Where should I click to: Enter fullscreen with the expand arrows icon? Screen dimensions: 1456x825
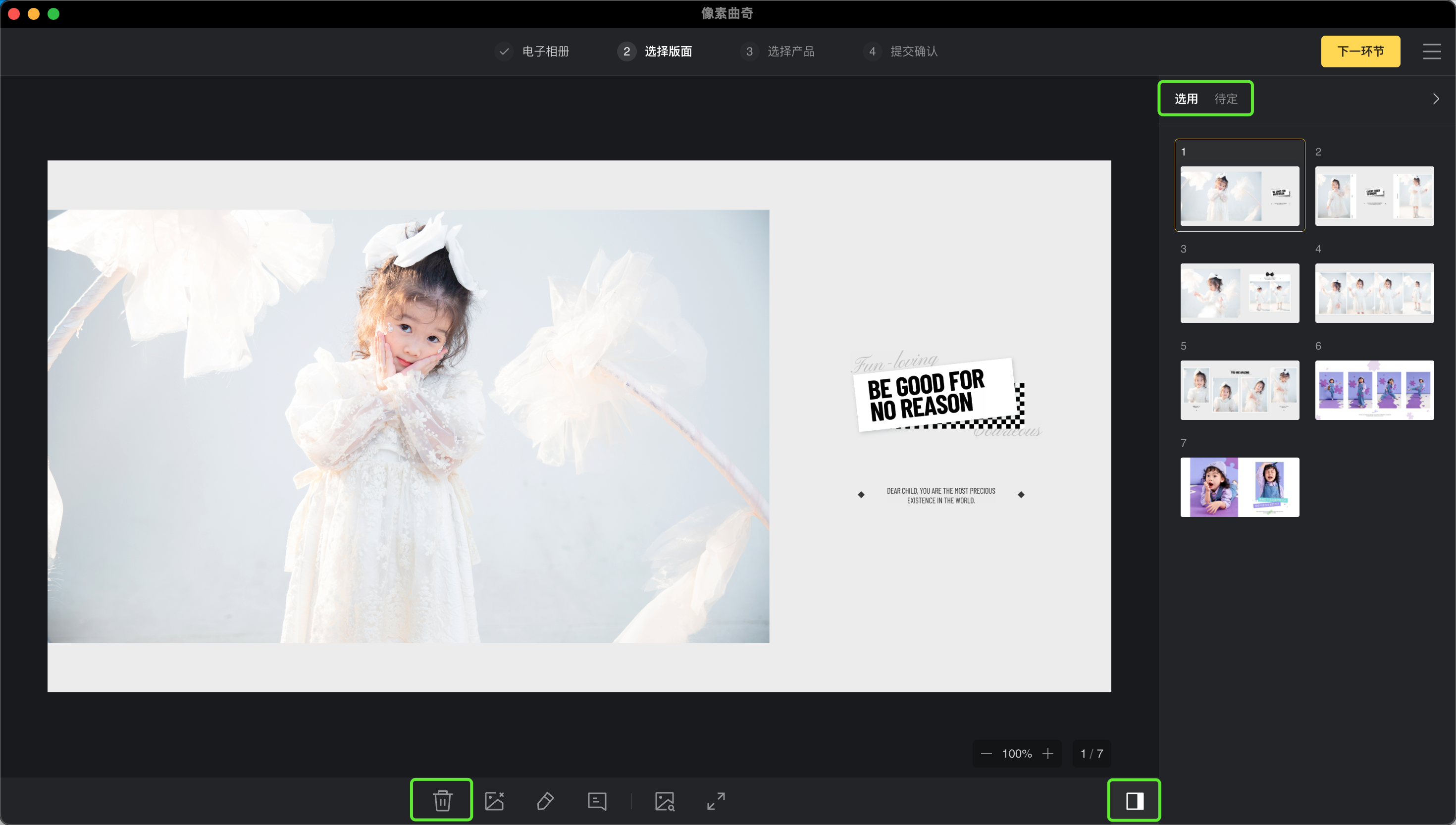716,801
